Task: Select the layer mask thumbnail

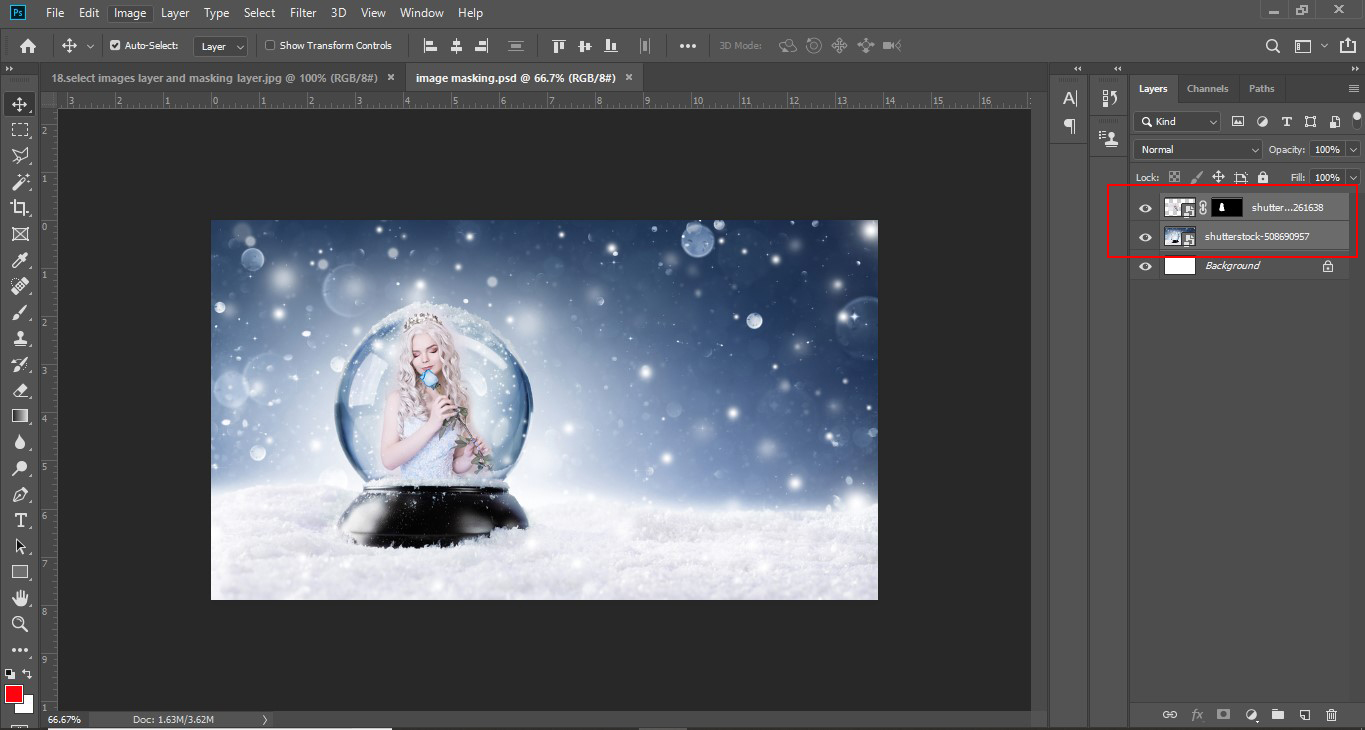Action: point(1226,208)
